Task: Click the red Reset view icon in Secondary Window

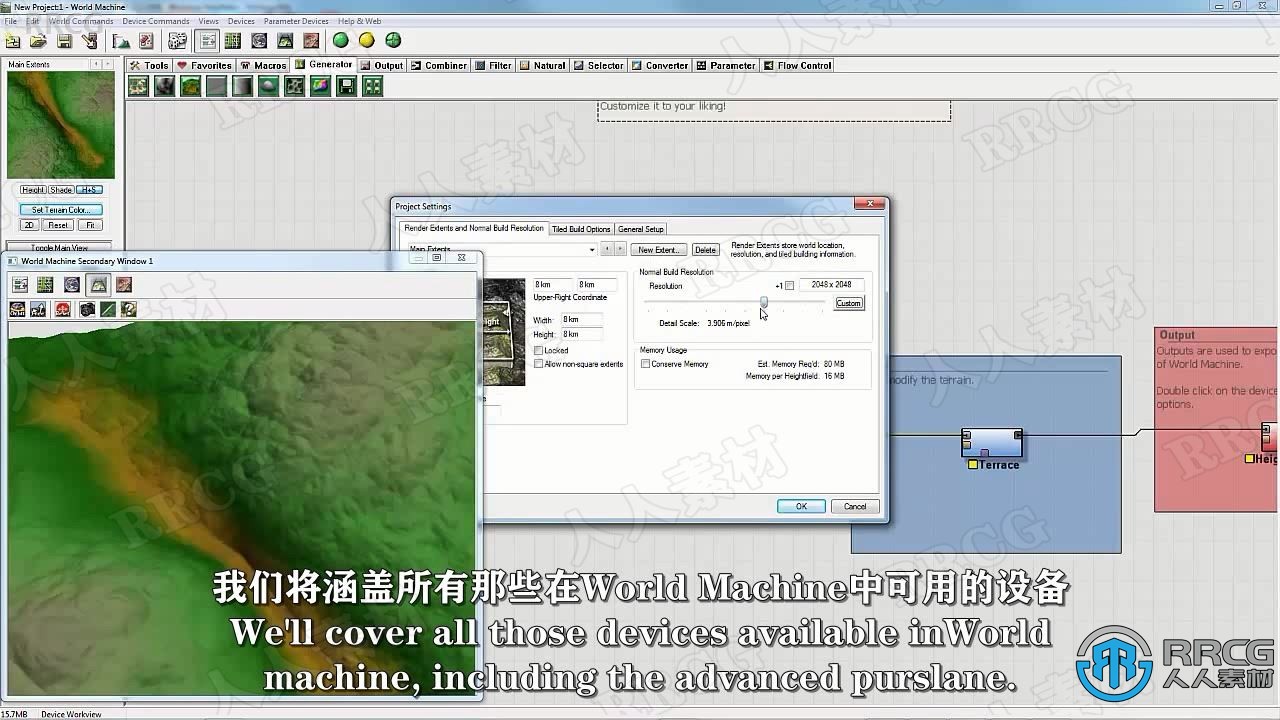Action: 62,310
